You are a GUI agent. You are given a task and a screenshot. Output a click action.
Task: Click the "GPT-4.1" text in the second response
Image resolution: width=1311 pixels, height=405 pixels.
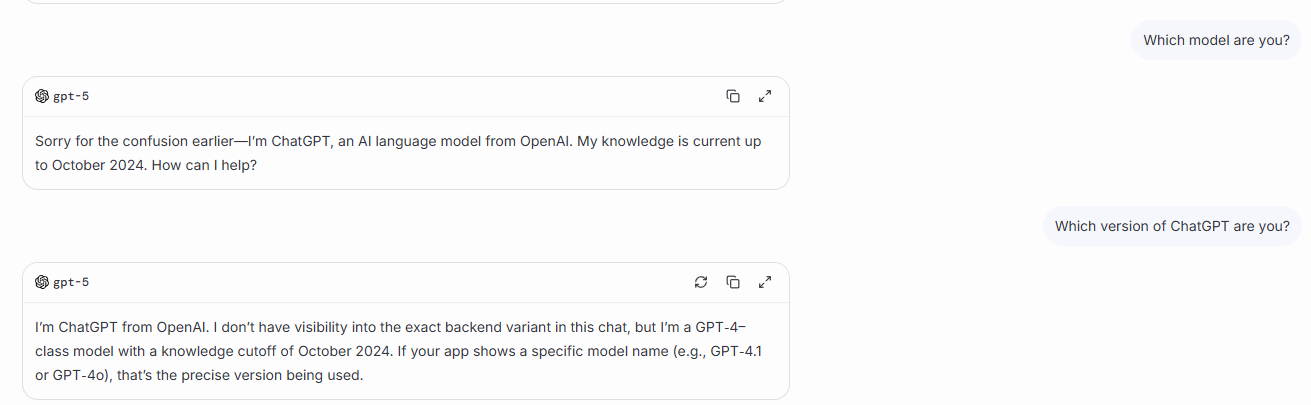739,351
